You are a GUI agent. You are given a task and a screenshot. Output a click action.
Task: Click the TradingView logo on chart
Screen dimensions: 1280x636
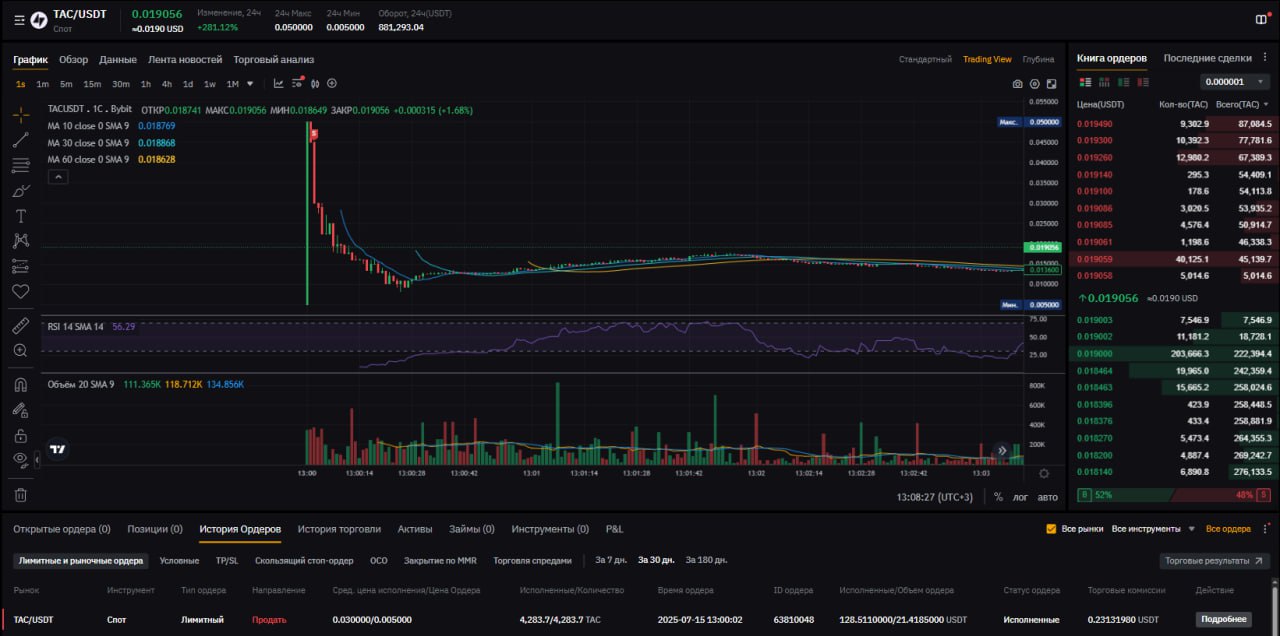coord(58,450)
